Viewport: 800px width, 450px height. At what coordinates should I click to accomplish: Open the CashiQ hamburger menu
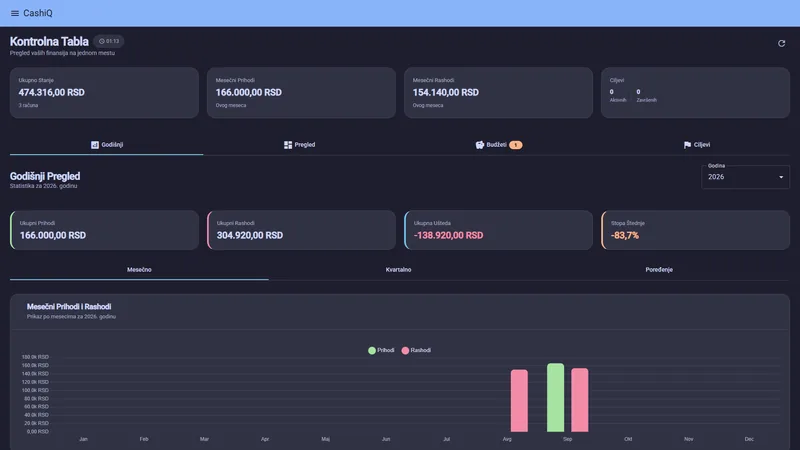[15, 13]
